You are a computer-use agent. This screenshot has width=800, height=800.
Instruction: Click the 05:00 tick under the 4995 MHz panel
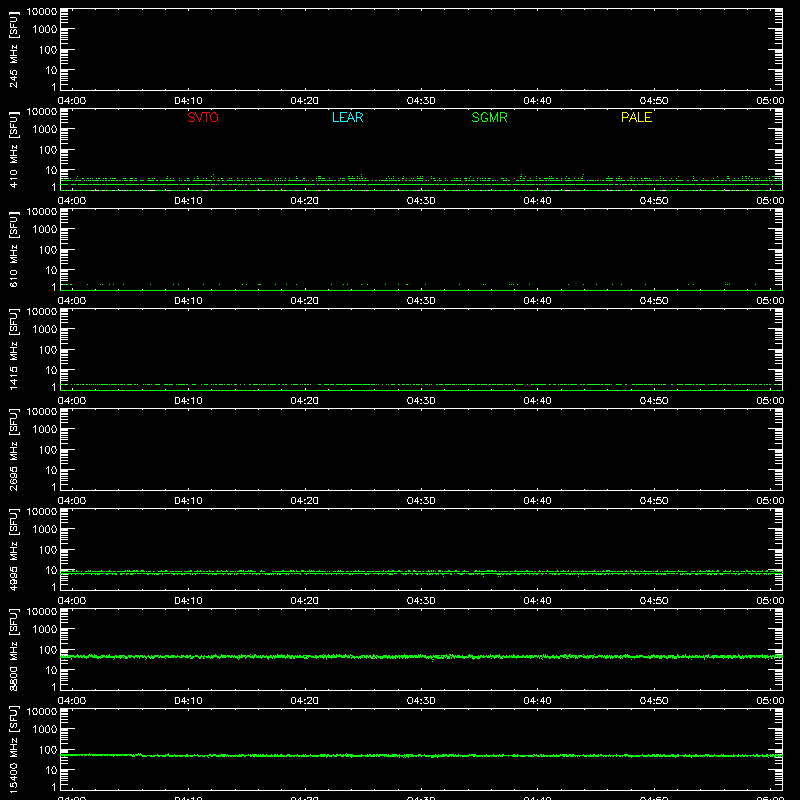770,601
